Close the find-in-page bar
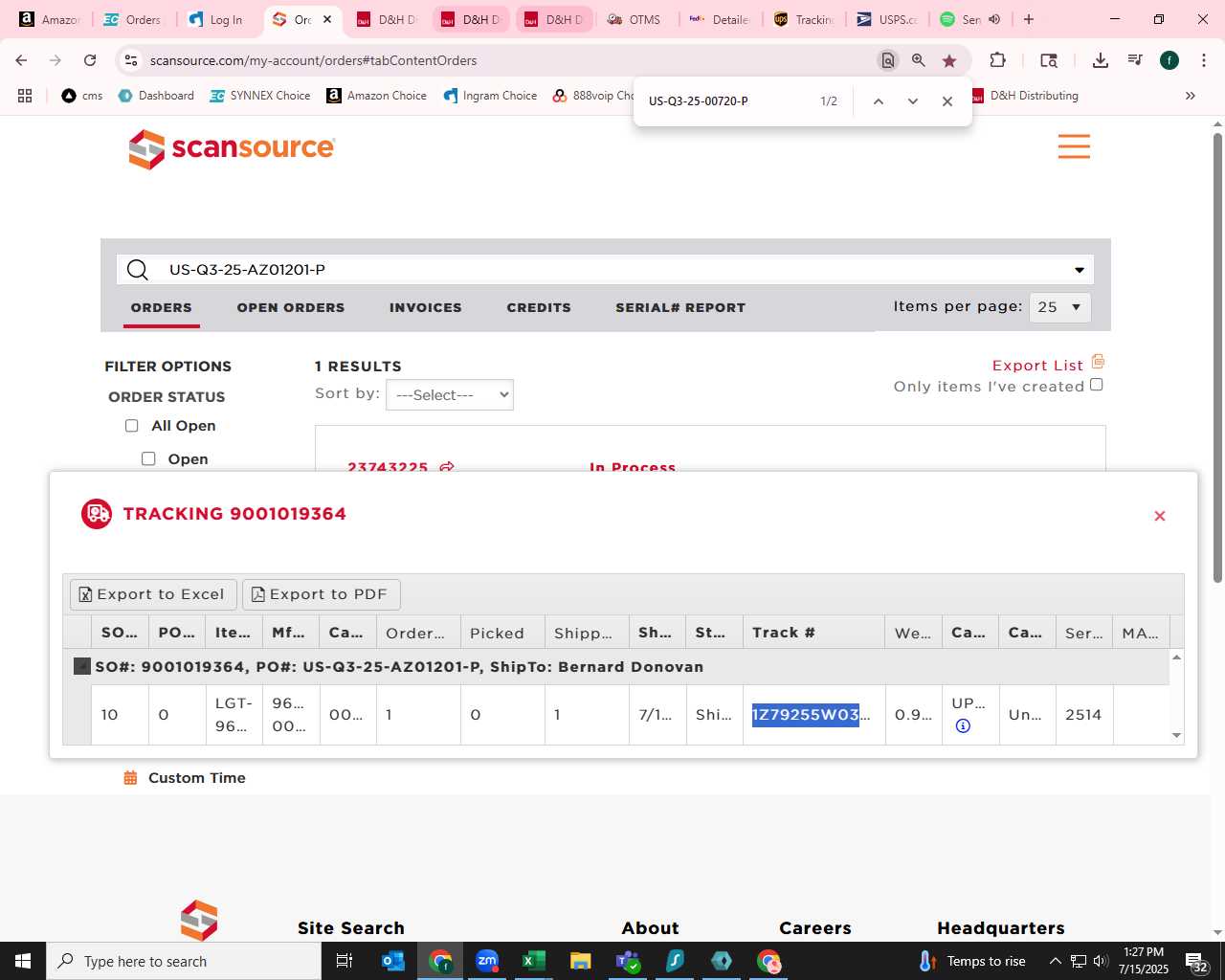The height and width of the screenshot is (980, 1225). (x=947, y=101)
